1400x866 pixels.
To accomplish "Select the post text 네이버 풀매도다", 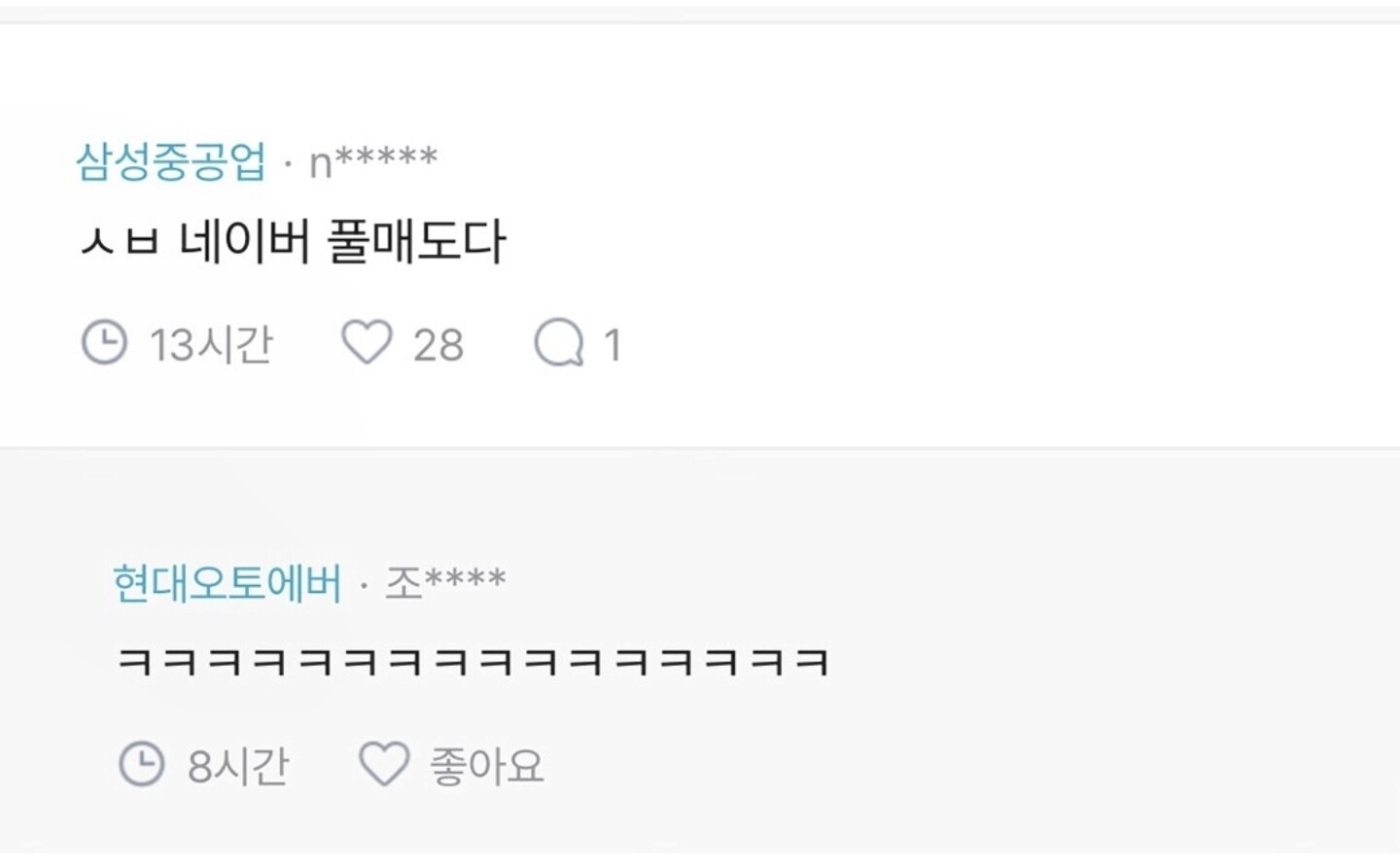I will pyautogui.click(x=342, y=242).
